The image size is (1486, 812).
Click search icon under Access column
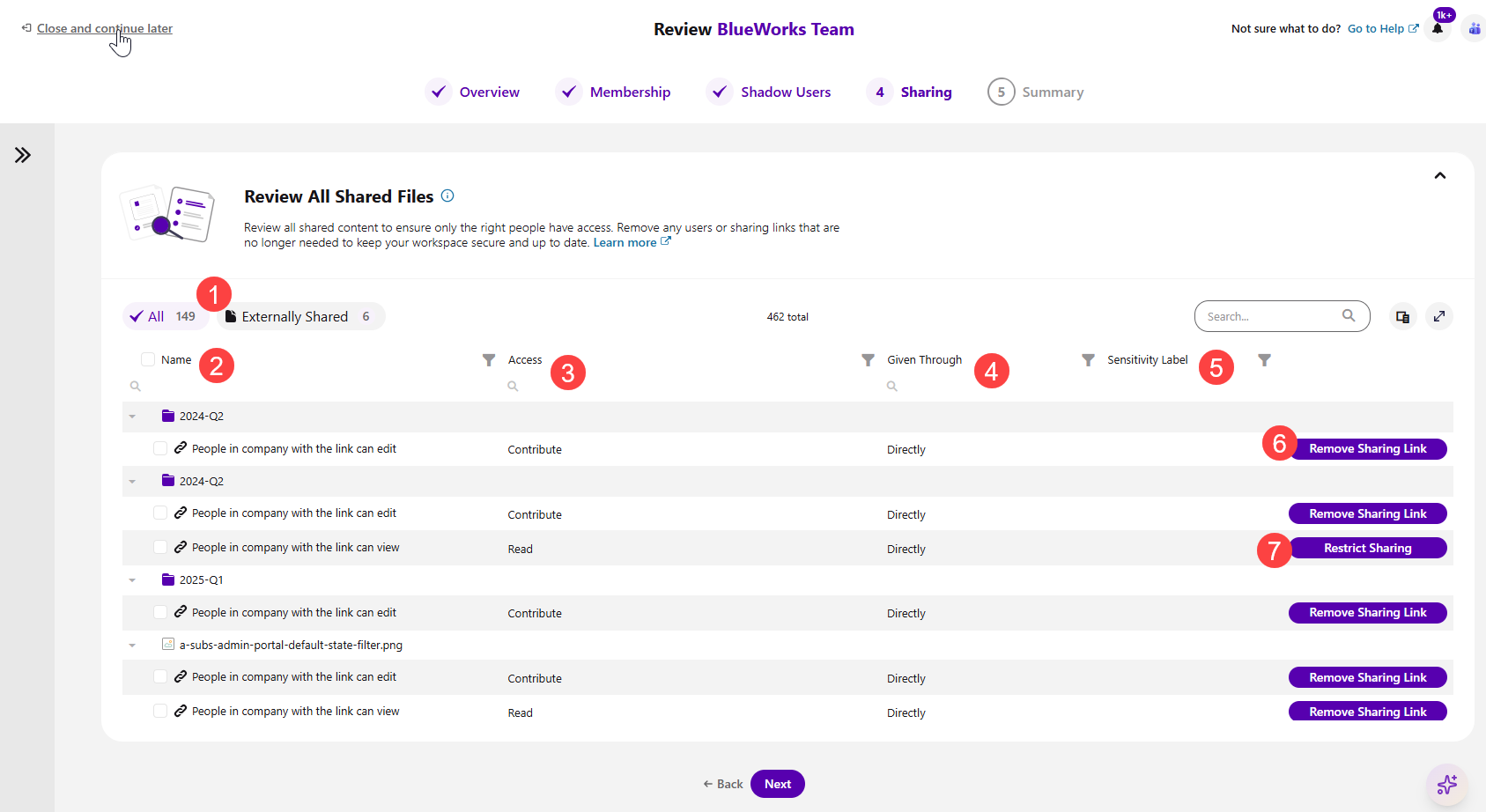[x=513, y=386]
